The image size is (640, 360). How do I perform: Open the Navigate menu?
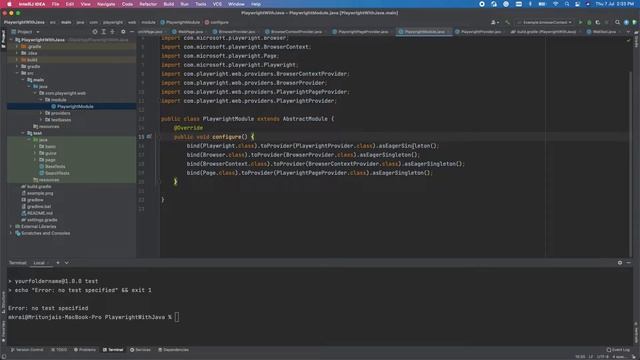(106, 4)
